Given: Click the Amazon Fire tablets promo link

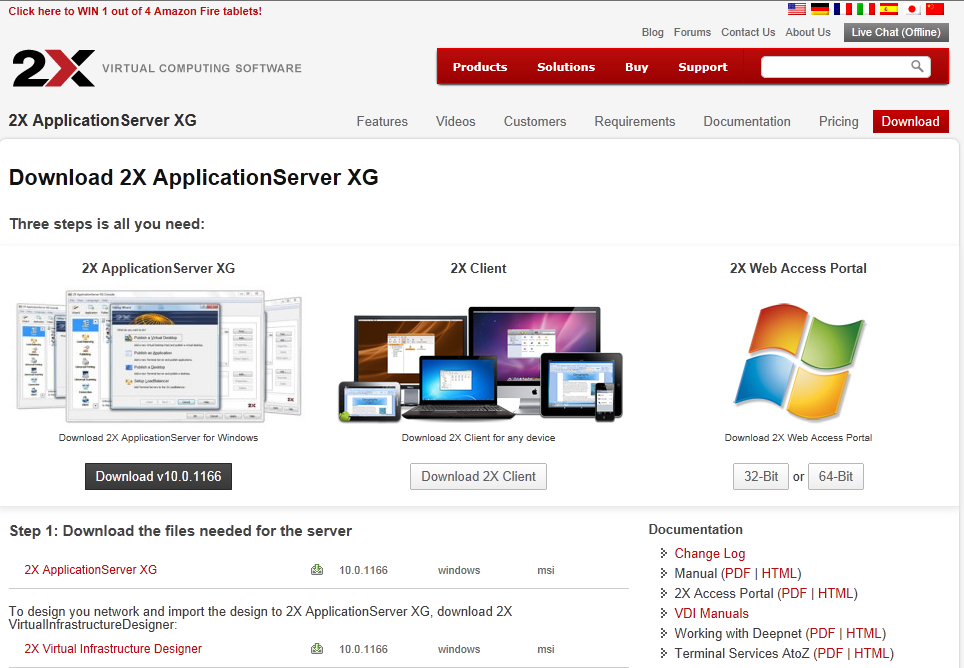Looking at the screenshot, I should click(x=135, y=11).
